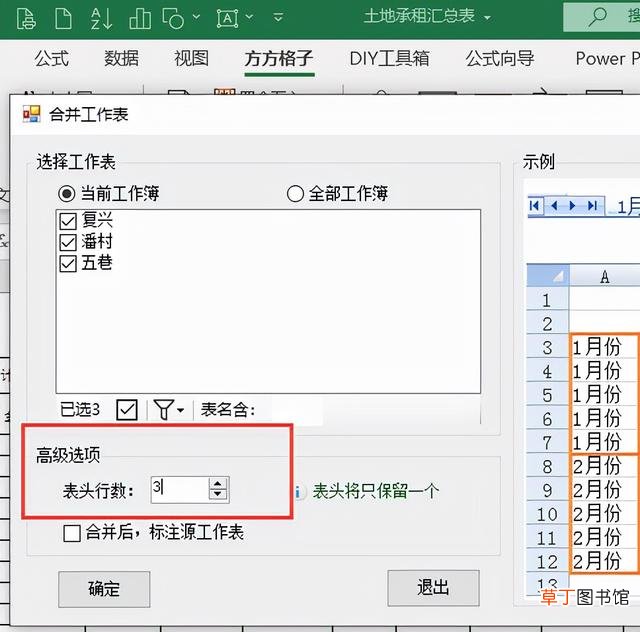Open the 土地承租汇总表 file name dropdown
The image size is (640, 632).
487,18
